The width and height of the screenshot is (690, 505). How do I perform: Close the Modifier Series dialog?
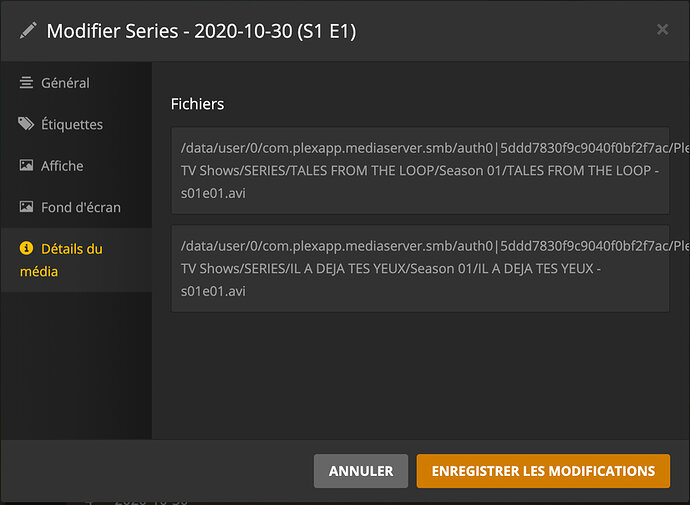pos(662,29)
